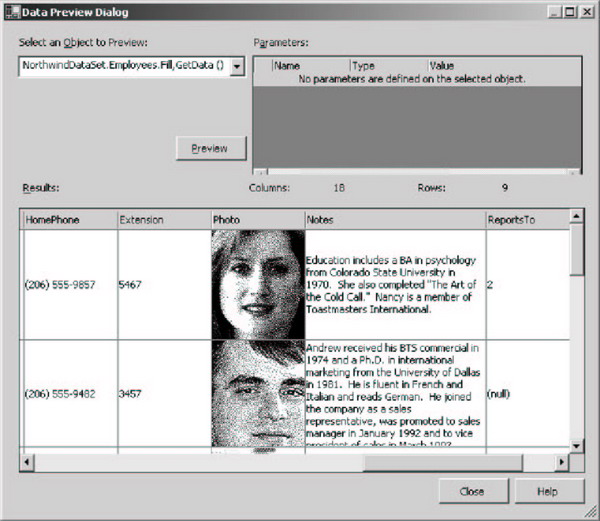Select the Extension column header

[161, 219]
